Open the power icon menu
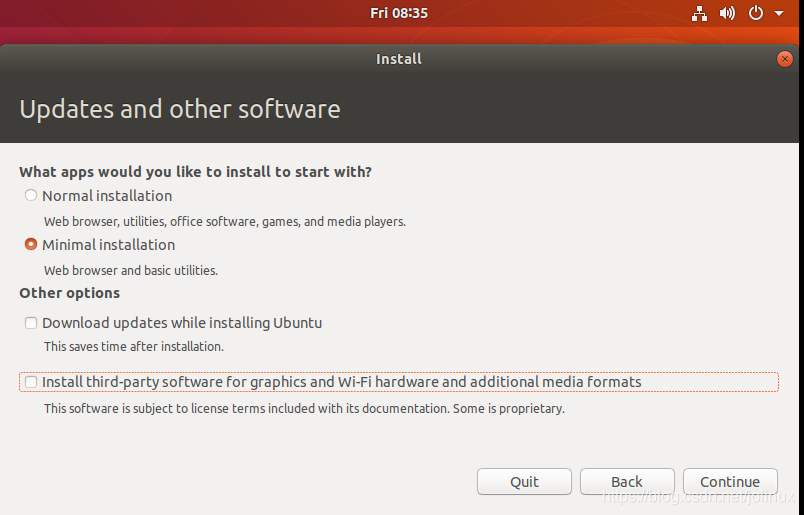 click(756, 13)
